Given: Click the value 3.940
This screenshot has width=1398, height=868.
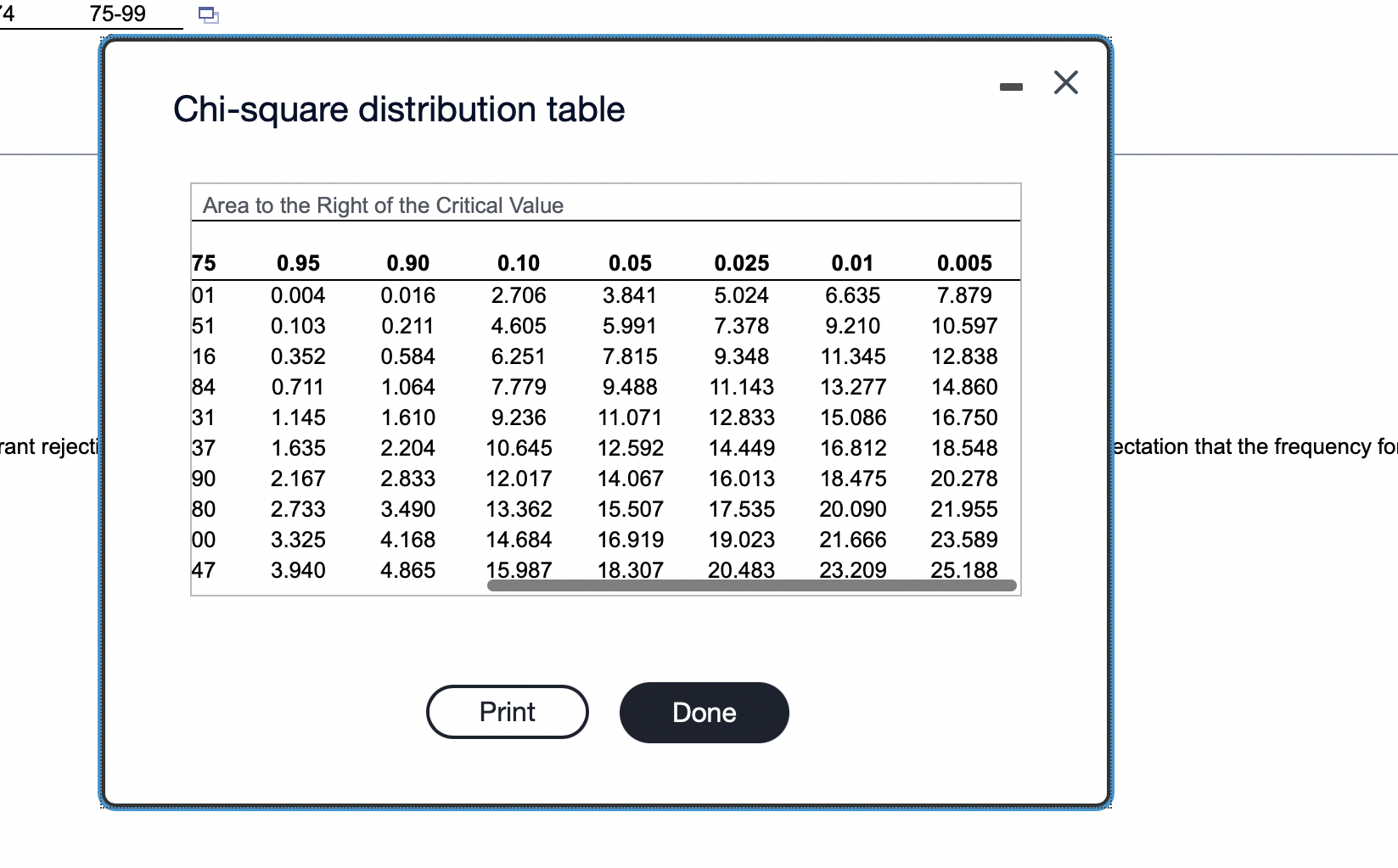Looking at the screenshot, I should (x=298, y=570).
